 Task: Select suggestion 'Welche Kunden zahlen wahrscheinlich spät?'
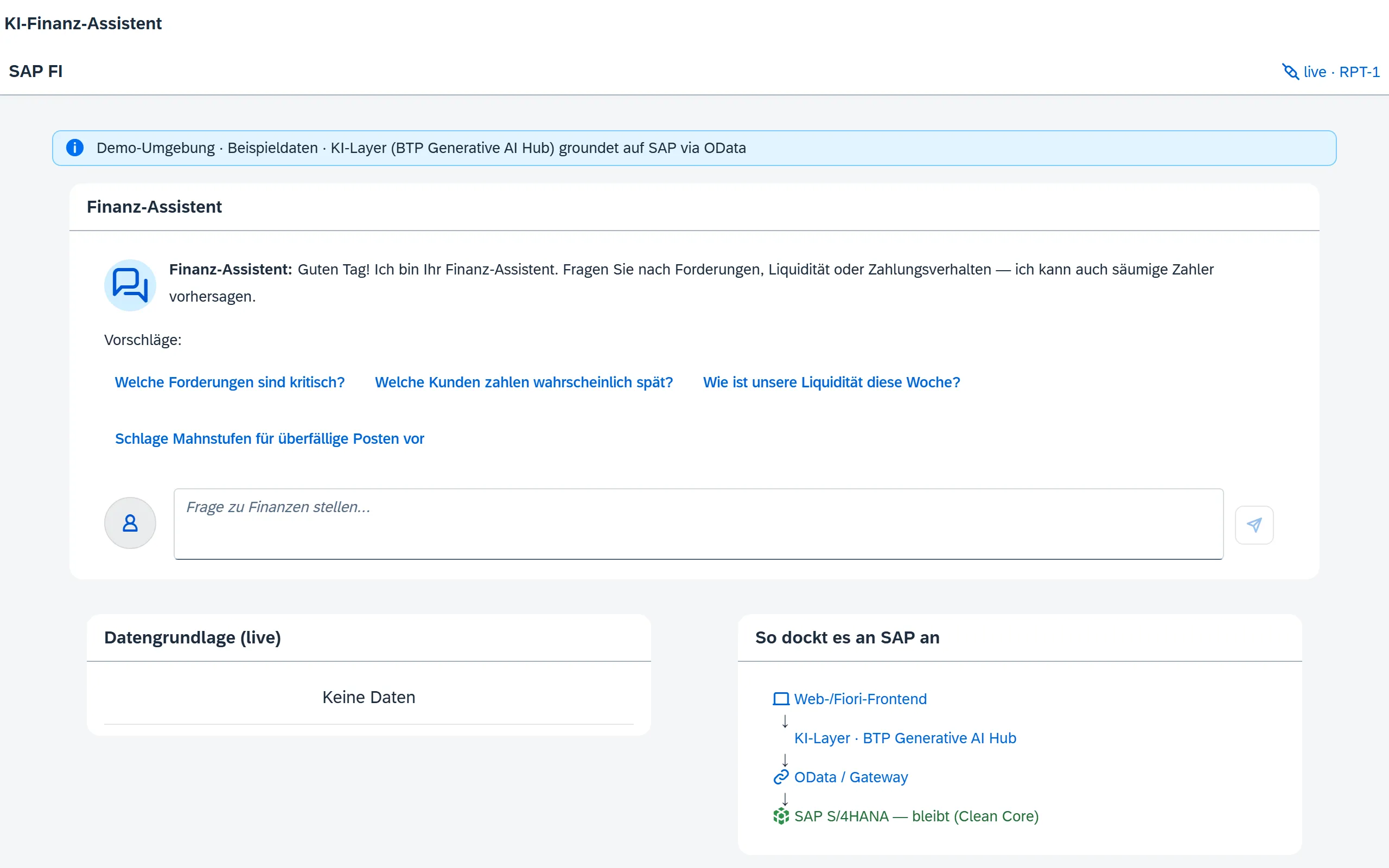click(524, 382)
